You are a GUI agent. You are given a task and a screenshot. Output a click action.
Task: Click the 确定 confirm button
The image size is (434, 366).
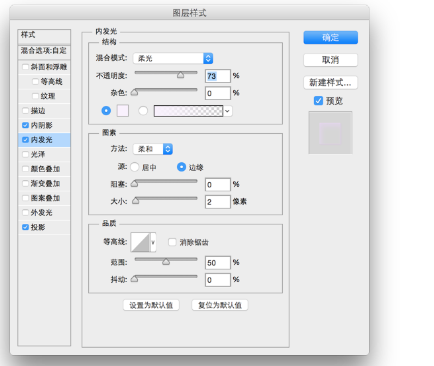coord(330,37)
